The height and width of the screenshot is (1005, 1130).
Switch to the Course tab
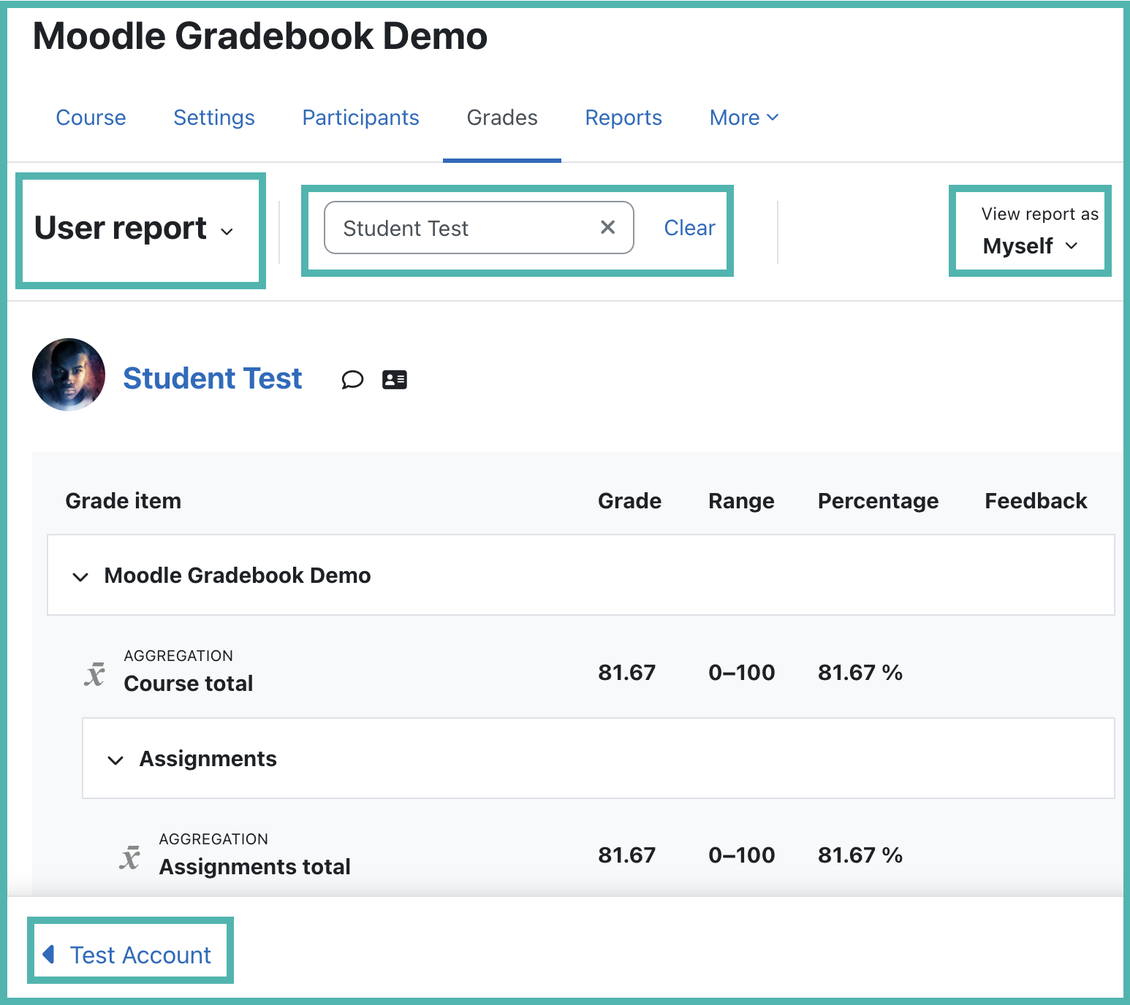point(91,117)
